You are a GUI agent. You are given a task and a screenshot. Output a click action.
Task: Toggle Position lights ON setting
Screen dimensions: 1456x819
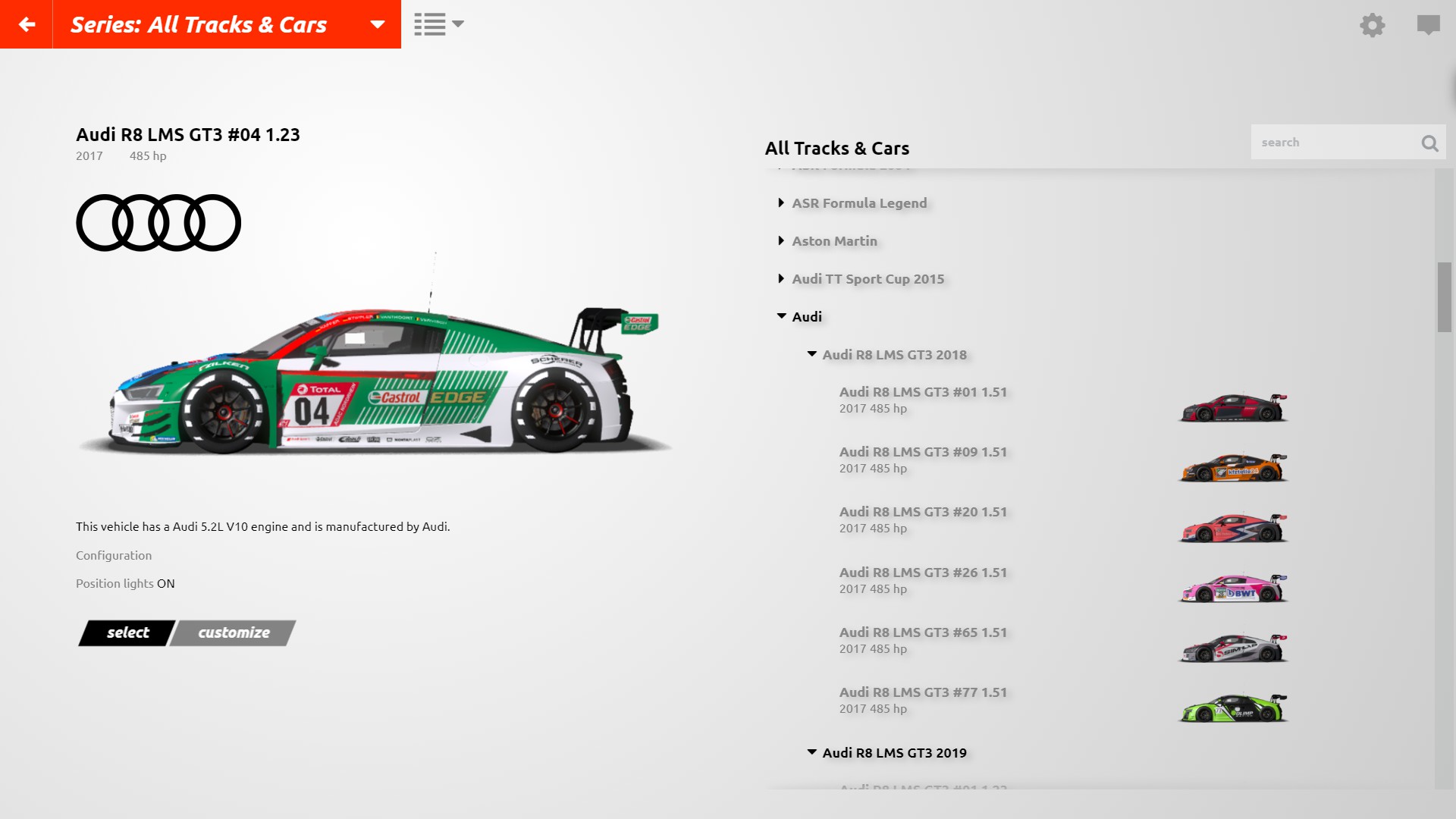coord(125,583)
